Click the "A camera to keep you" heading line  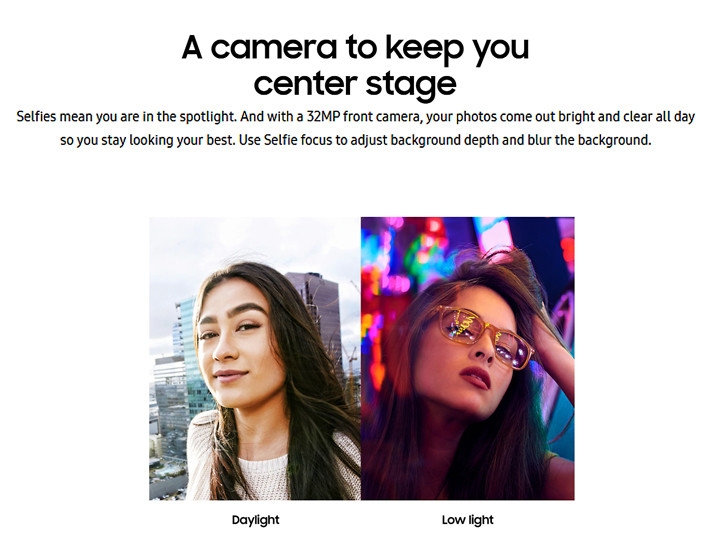tap(355, 48)
